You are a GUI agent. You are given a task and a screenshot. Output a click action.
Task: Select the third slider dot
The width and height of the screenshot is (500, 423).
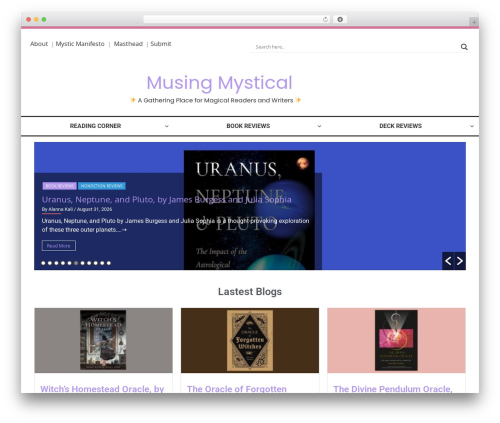pyautogui.click(x=56, y=263)
